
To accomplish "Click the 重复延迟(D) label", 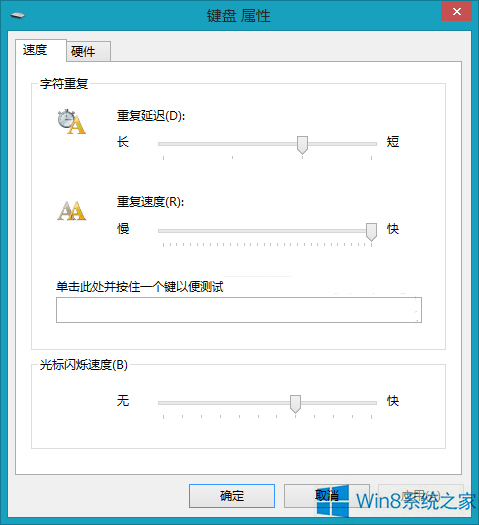I will coord(151,116).
